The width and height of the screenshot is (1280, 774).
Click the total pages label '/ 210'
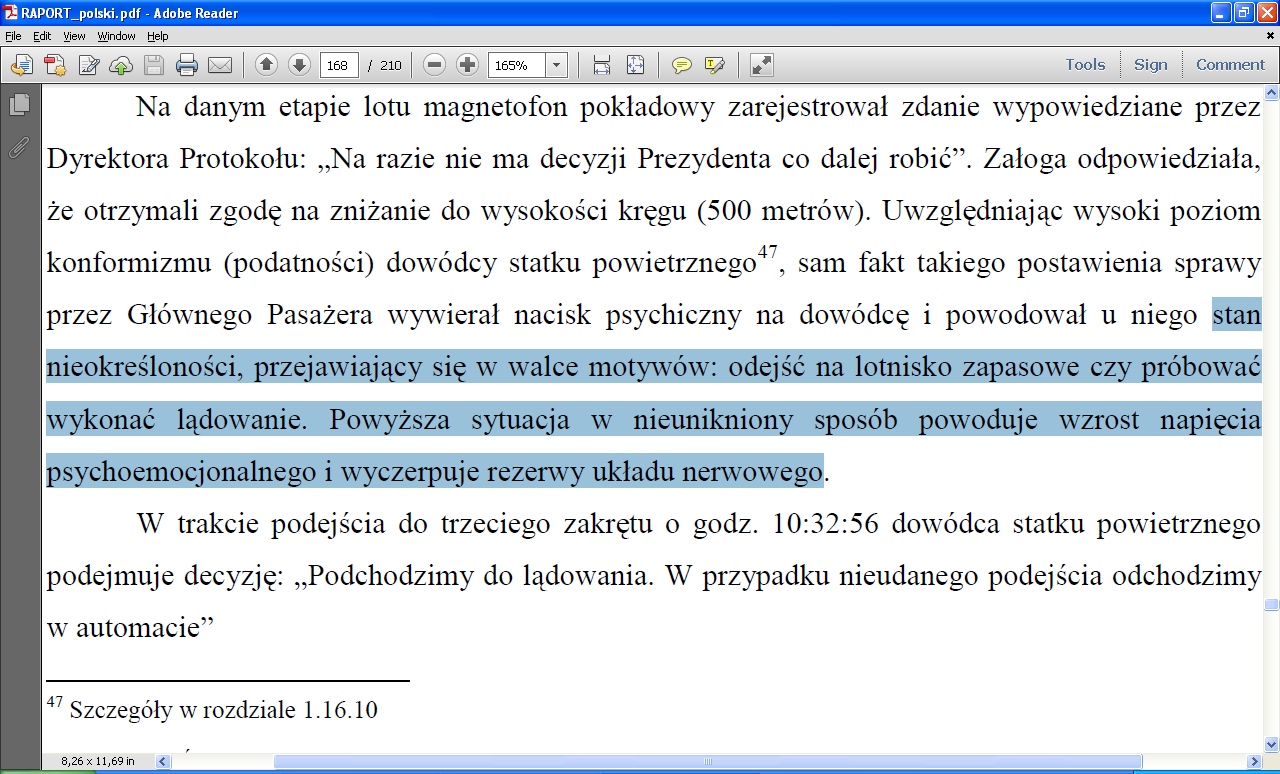coord(384,66)
